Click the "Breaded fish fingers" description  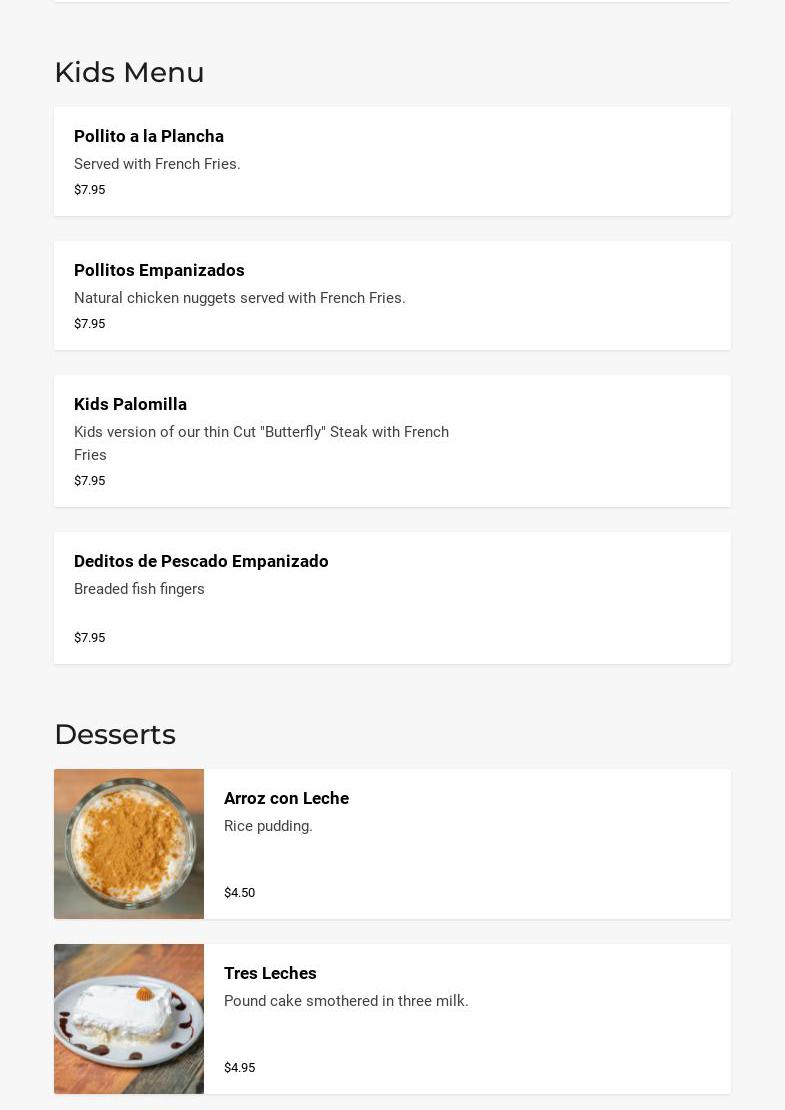click(x=139, y=589)
